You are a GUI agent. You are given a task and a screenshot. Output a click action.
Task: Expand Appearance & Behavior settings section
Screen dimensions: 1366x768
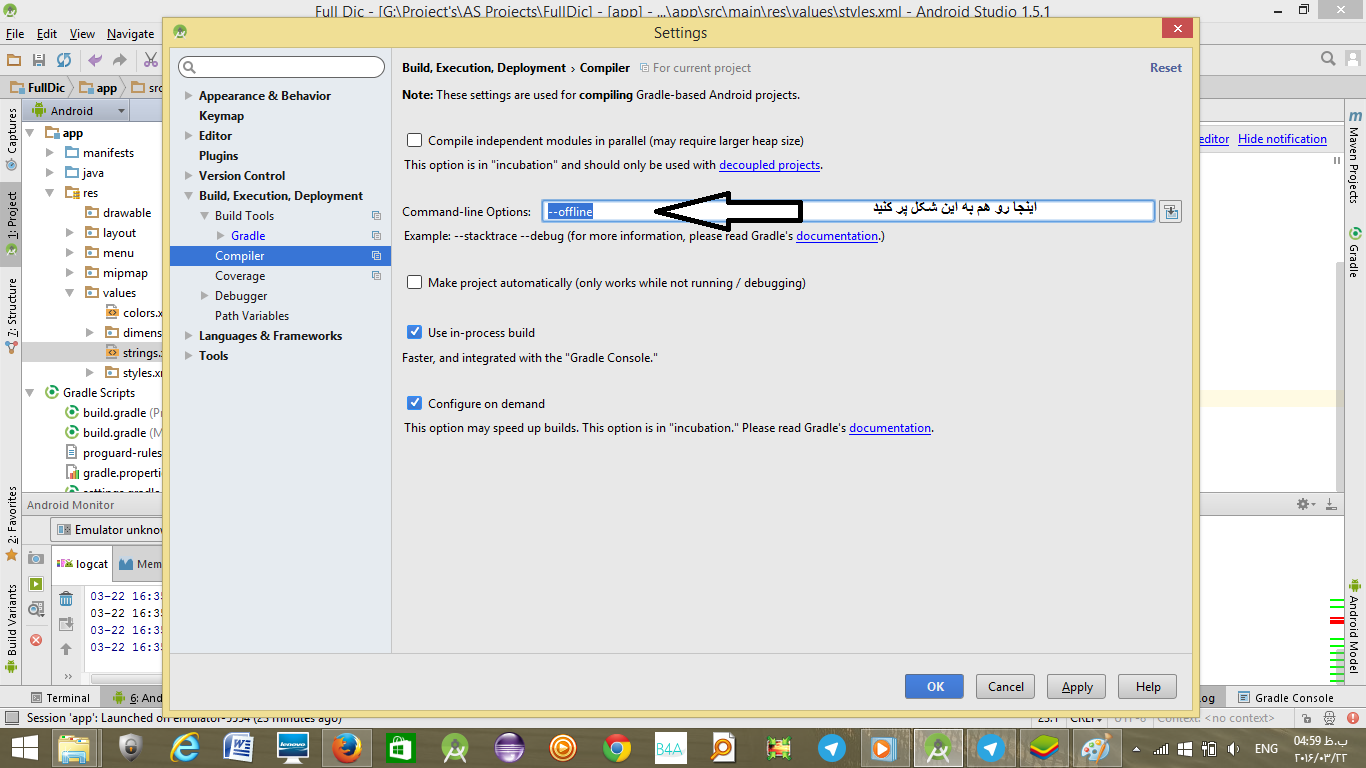pos(189,96)
